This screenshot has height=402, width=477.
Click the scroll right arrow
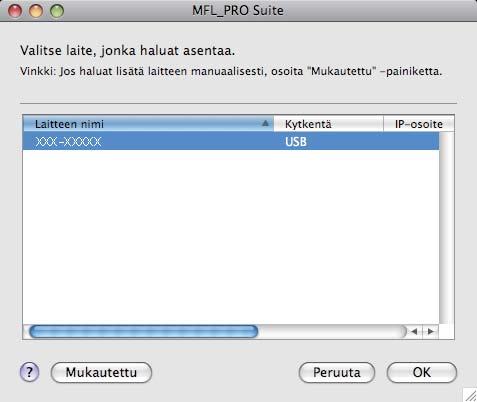[x=431, y=332]
